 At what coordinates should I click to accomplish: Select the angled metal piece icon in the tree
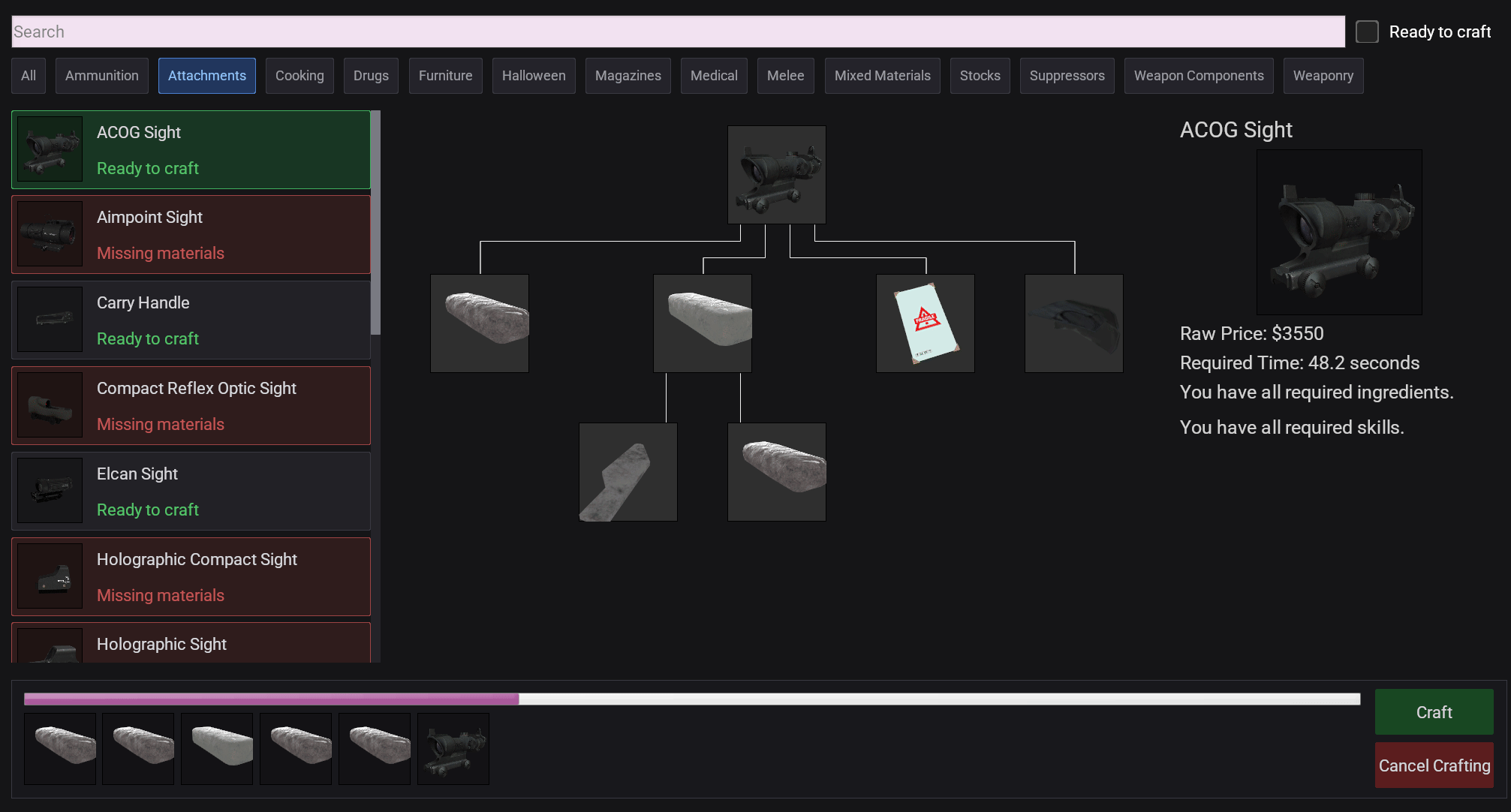click(628, 471)
